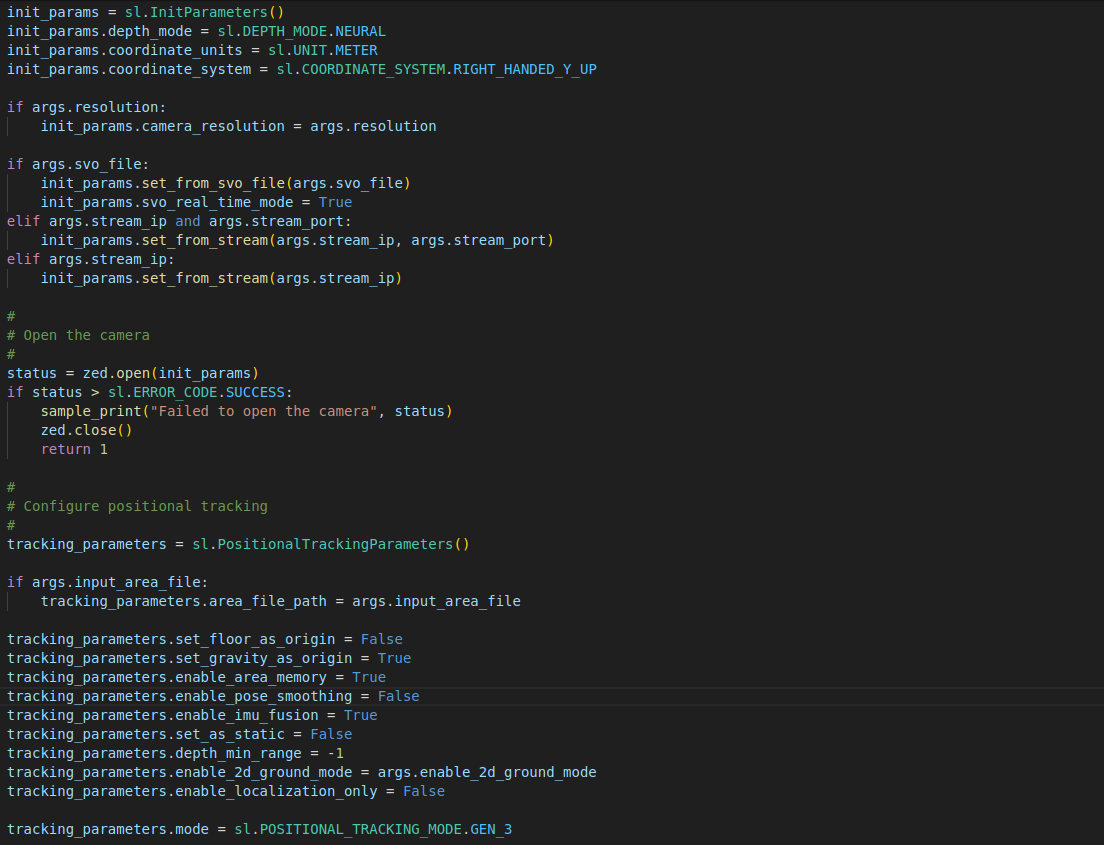Click the sl.UNIT.METER value

click(322, 50)
